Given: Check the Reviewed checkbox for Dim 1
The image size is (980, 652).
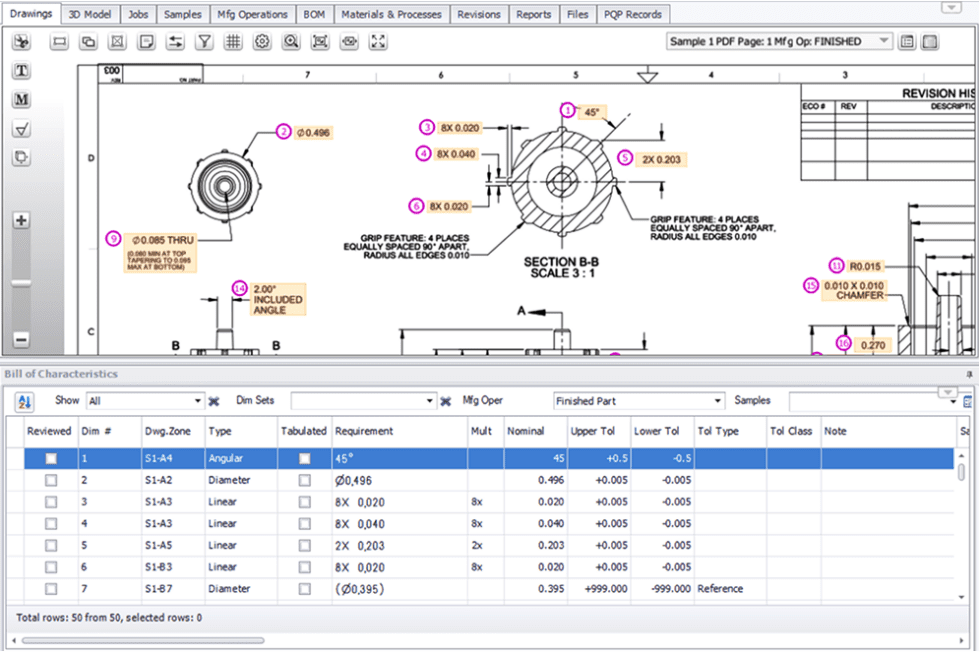Looking at the screenshot, I should coord(51,458).
